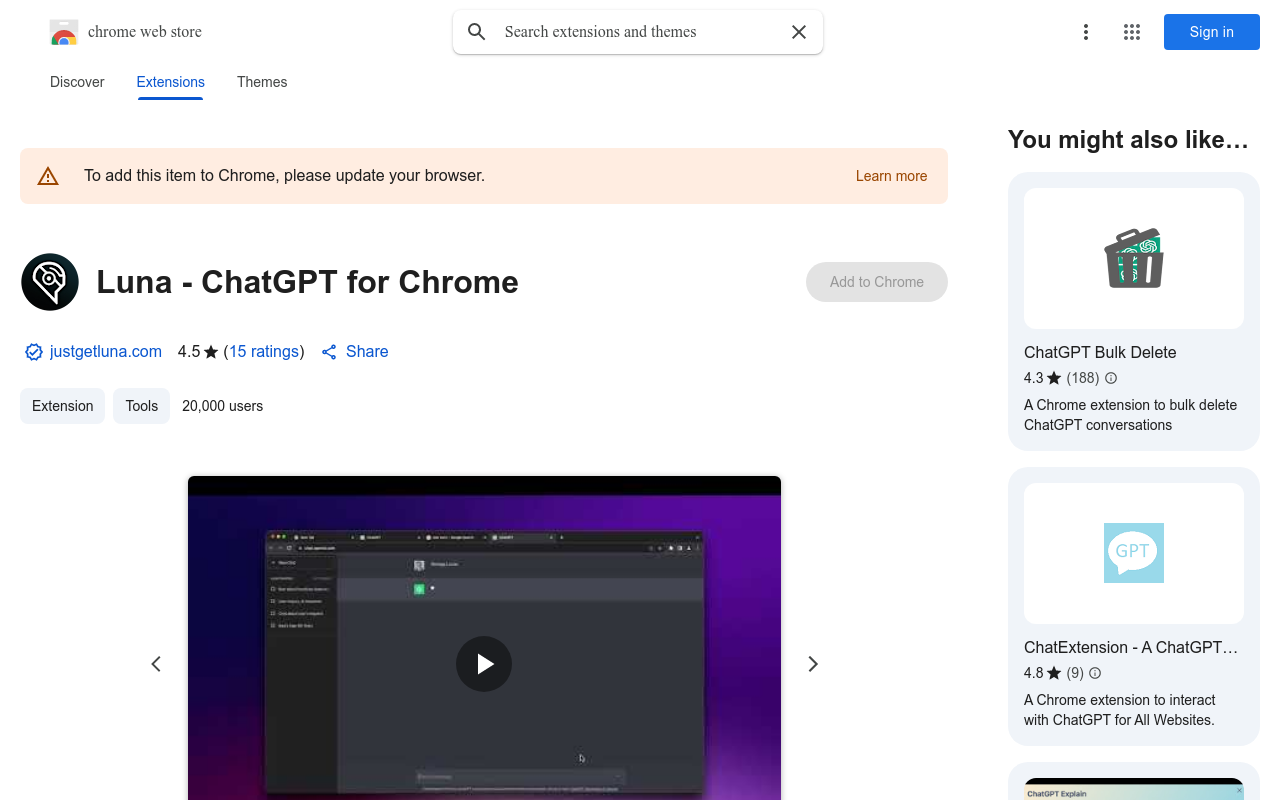This screenshot has width=1280, height=800.
Task: Click the Luna extension logo
Action: coord(50,282)
